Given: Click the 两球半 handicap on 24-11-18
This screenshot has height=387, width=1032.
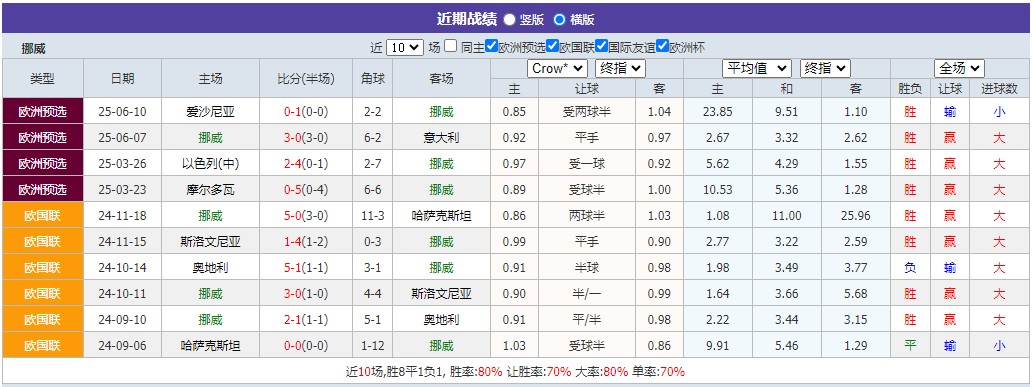Looking at the screenshot, I should point(586,216).
